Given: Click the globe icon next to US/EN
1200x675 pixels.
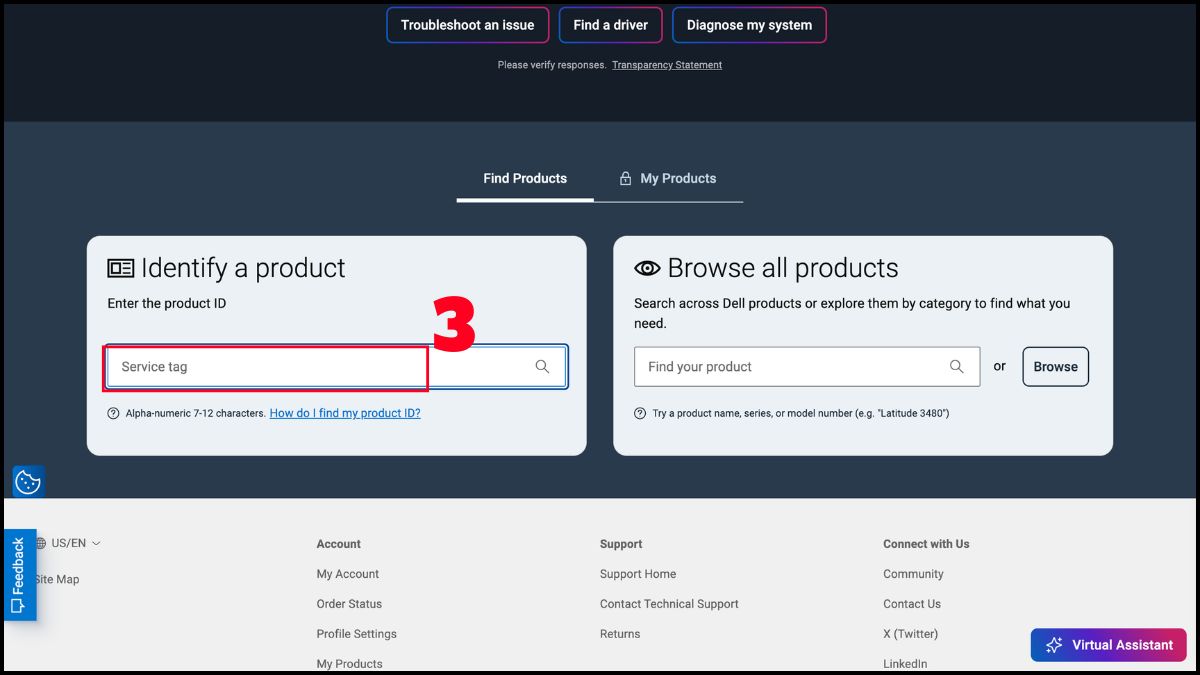Looking at the screenshot, I should coord(41,543).
